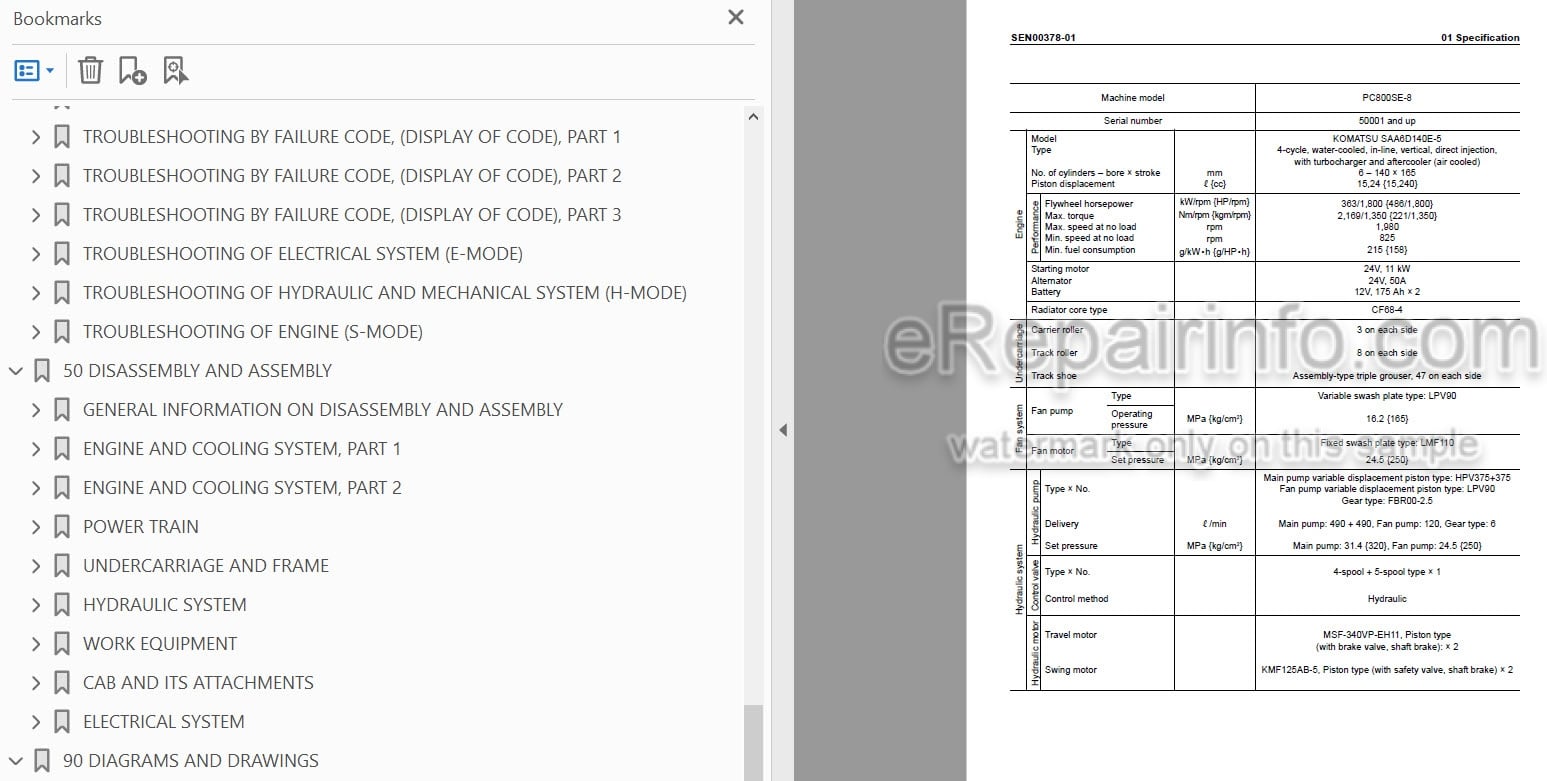
Task: Go to TROUBLESHOOTING OF ENGINE (S-MODE)
Action: pyautogui.click(x=253, y=332)
